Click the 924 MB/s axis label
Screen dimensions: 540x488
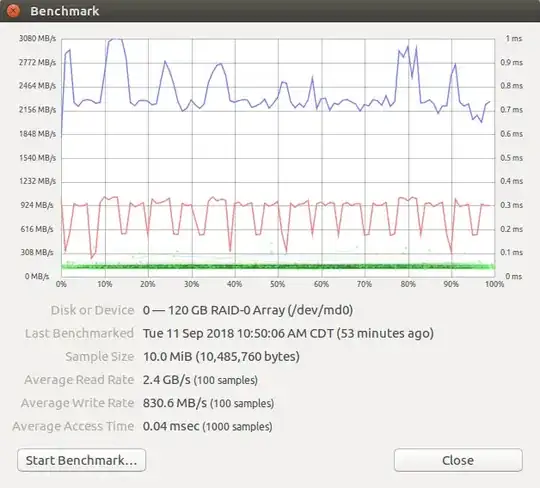37,205
